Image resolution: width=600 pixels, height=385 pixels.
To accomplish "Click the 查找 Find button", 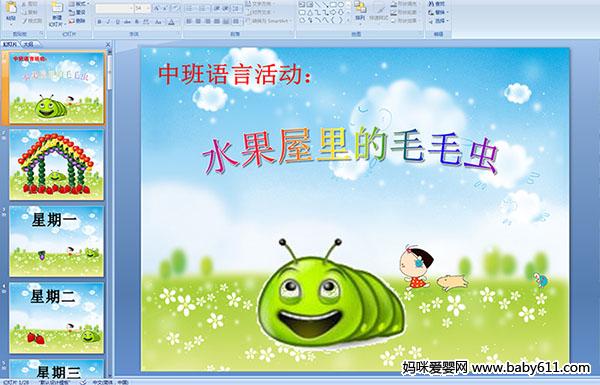I will click(437, 4).
